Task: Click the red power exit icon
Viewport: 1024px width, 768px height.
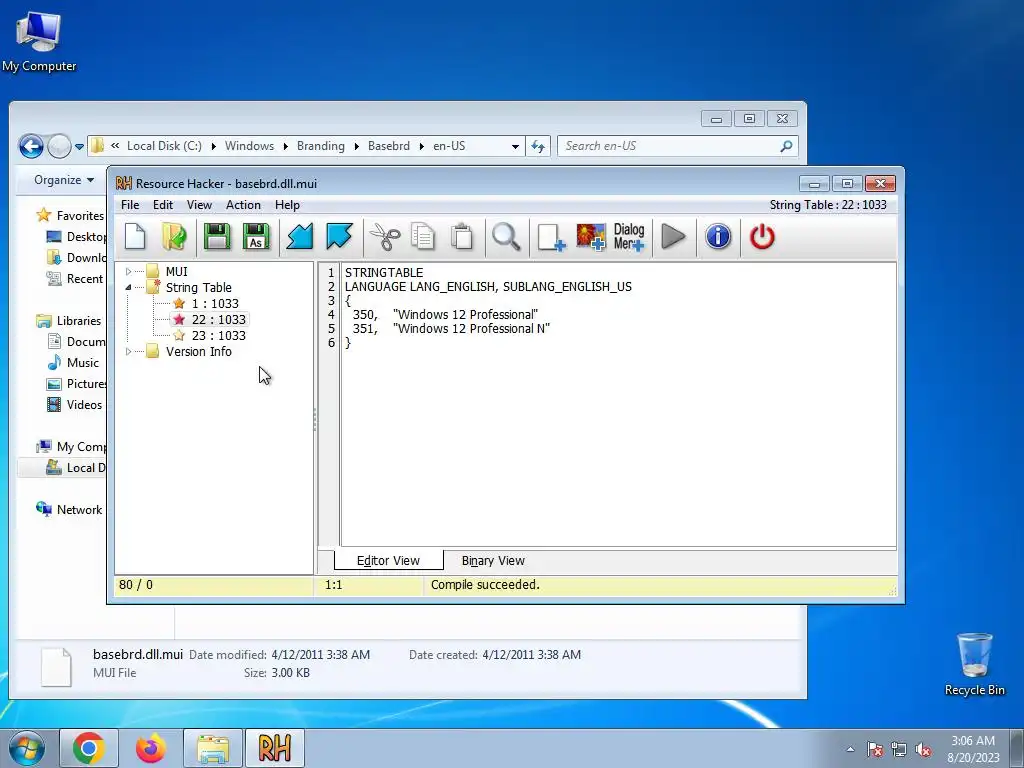Action: coord(762,236)
